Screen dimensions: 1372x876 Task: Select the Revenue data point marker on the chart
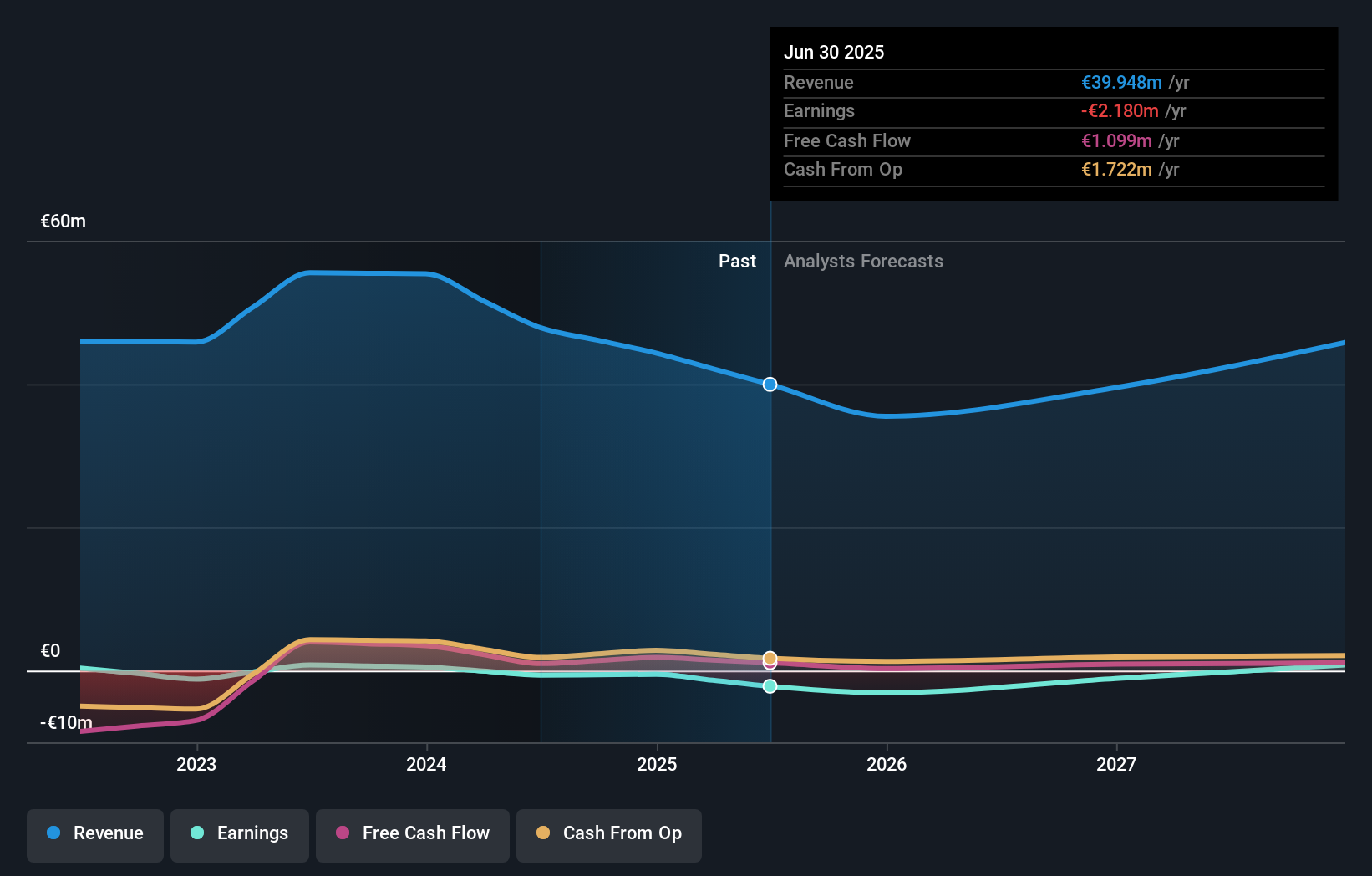(768, 385)
